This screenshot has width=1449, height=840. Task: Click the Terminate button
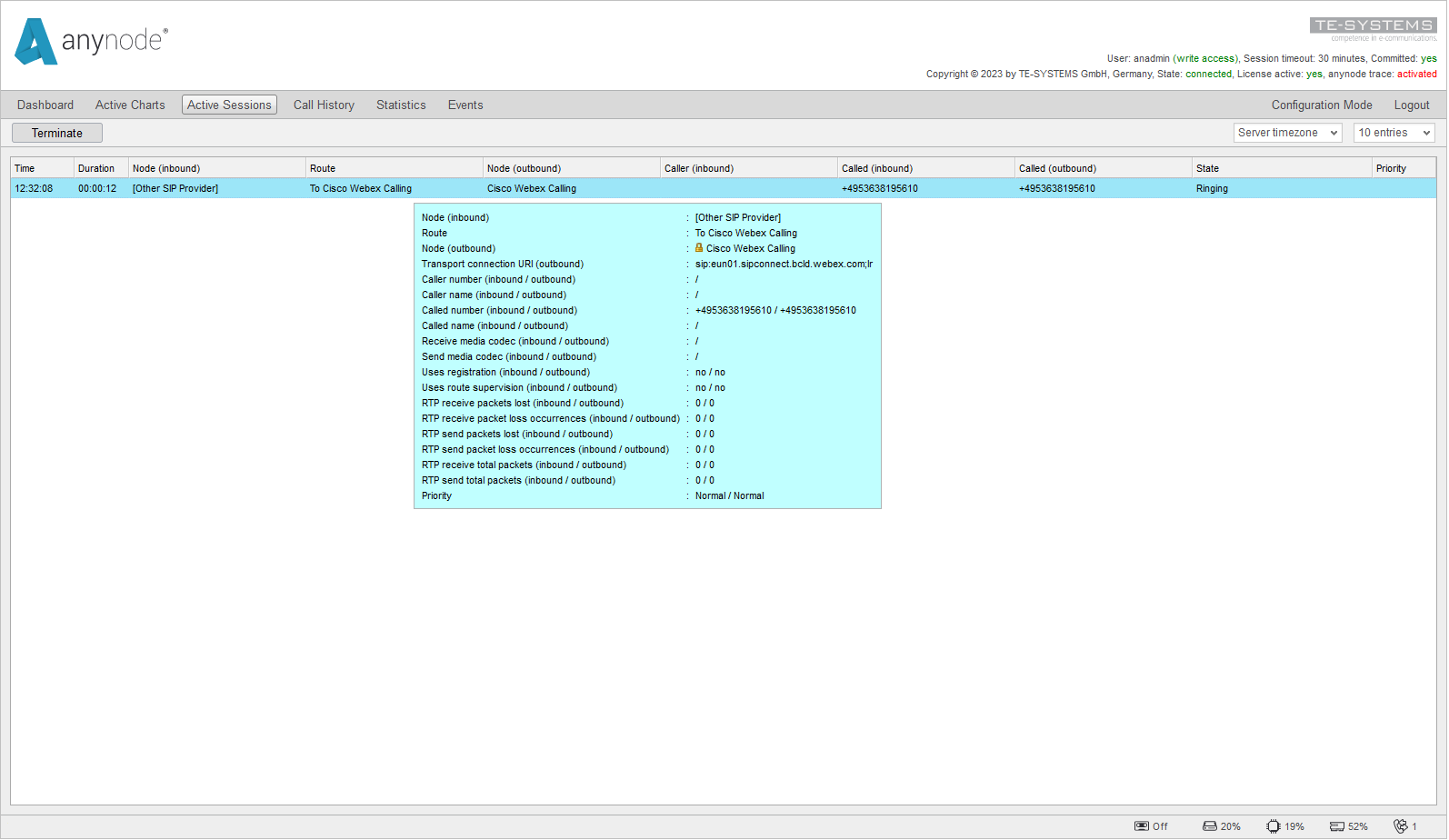tap(57, 133)
